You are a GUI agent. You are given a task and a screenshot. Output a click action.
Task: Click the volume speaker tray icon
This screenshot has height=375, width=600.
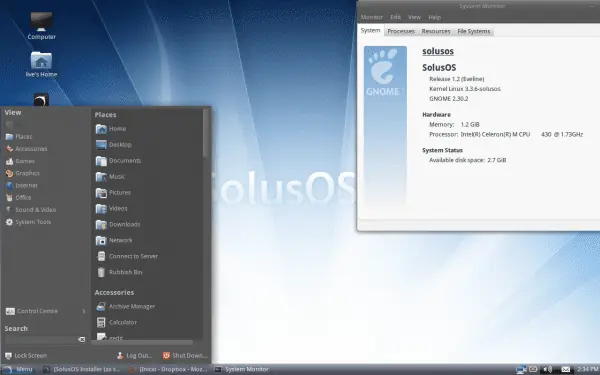[x=548, y=369]
